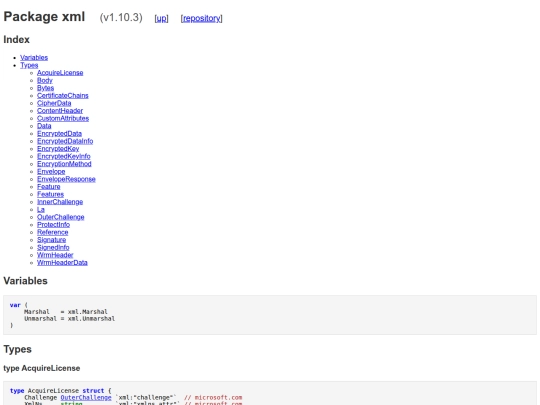The image size is (540, 405).
Task: Open the EncryptedDataInfo link
Action: (x=65, y=141)
